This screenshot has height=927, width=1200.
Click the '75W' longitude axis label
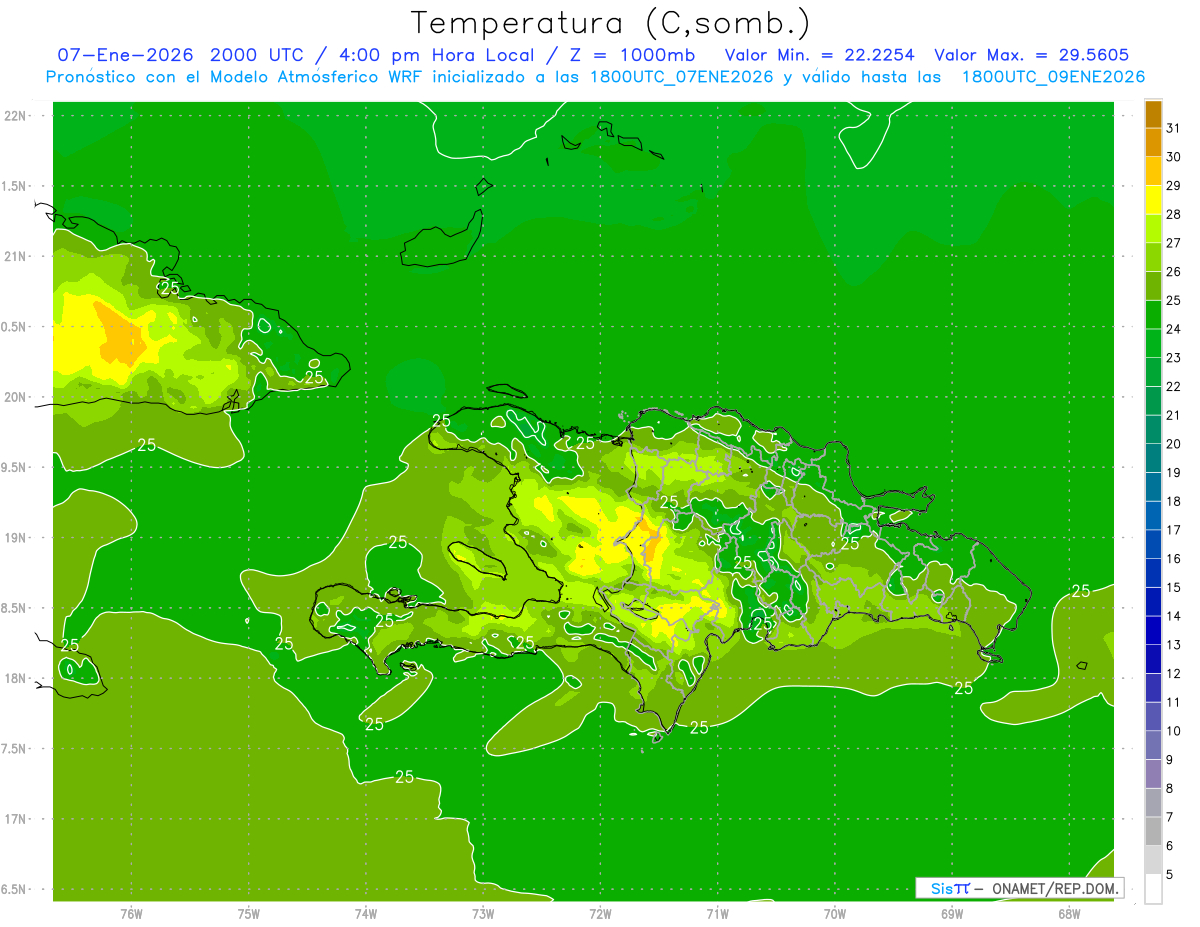click(249, 914)
